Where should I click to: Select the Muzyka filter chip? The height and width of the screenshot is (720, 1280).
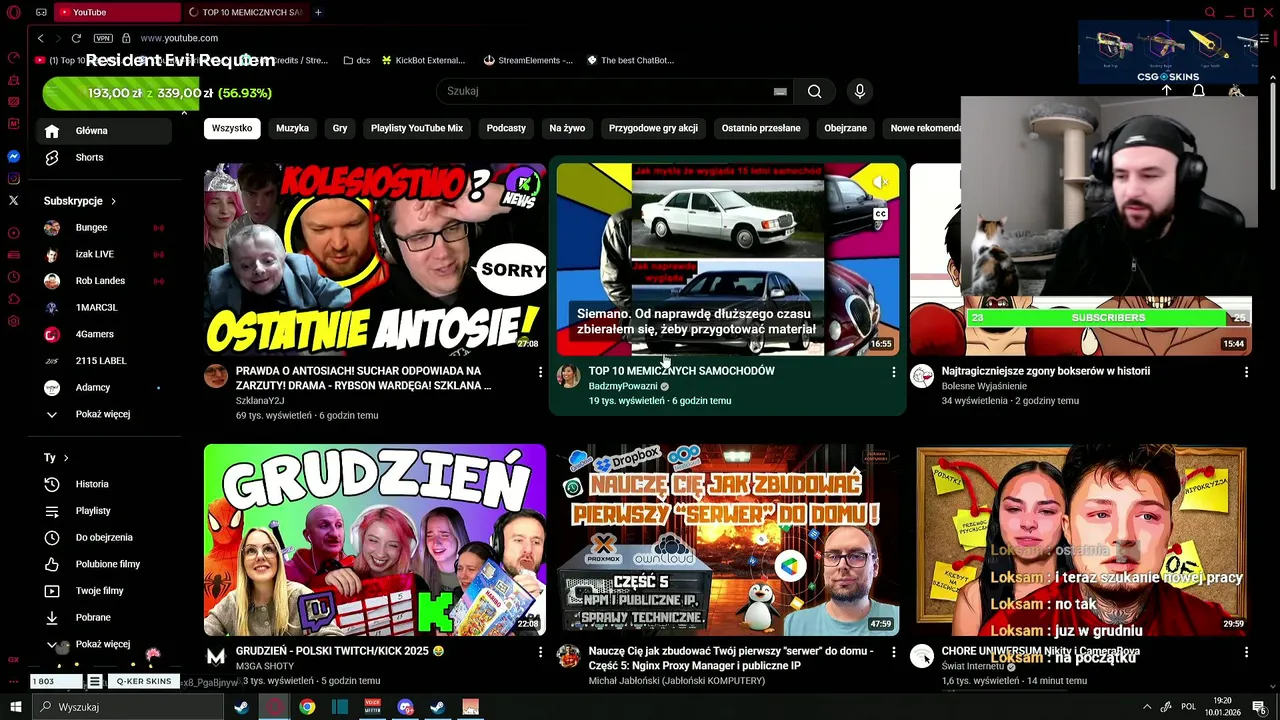(292, 128)
